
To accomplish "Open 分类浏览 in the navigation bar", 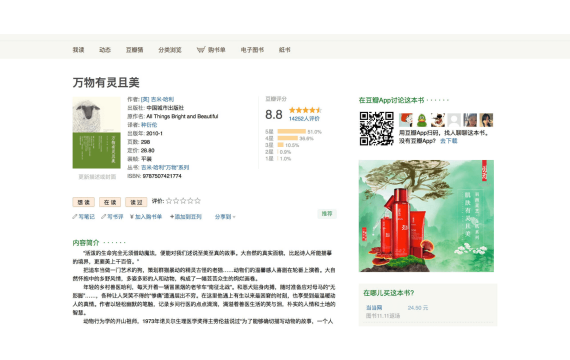I will [170, 50].
